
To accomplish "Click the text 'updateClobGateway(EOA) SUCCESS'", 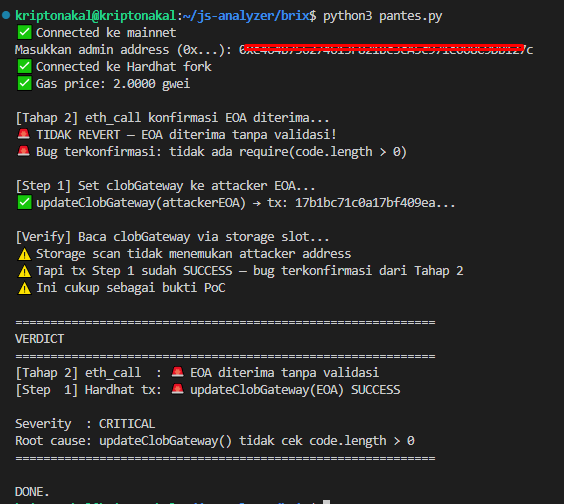I will click(x=295, y=390).
